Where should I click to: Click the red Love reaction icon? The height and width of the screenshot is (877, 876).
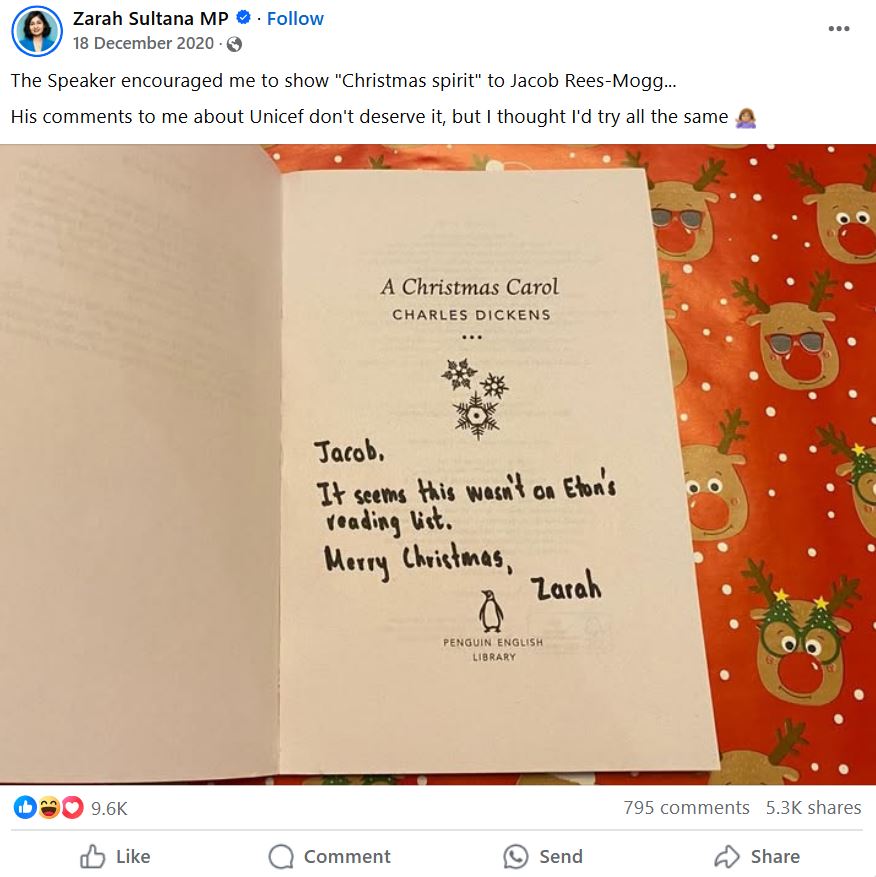pos(72,807)
